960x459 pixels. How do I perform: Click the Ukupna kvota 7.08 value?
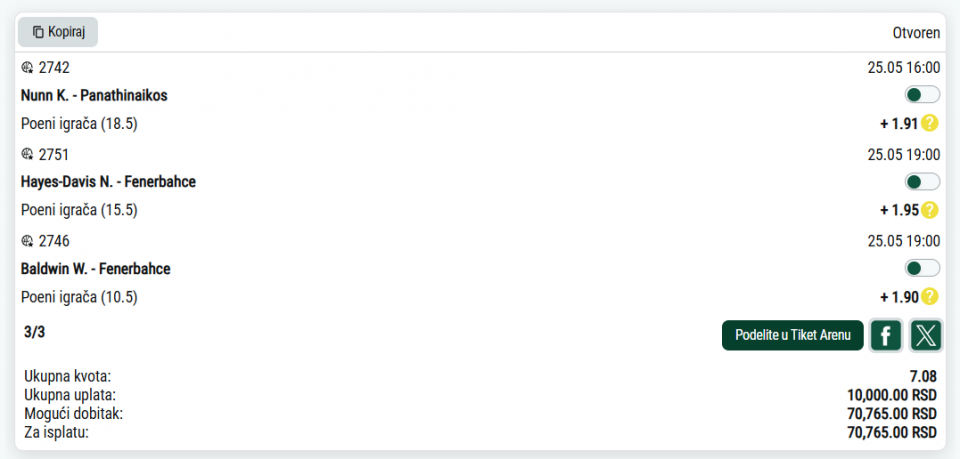click(x=923, y=376)
